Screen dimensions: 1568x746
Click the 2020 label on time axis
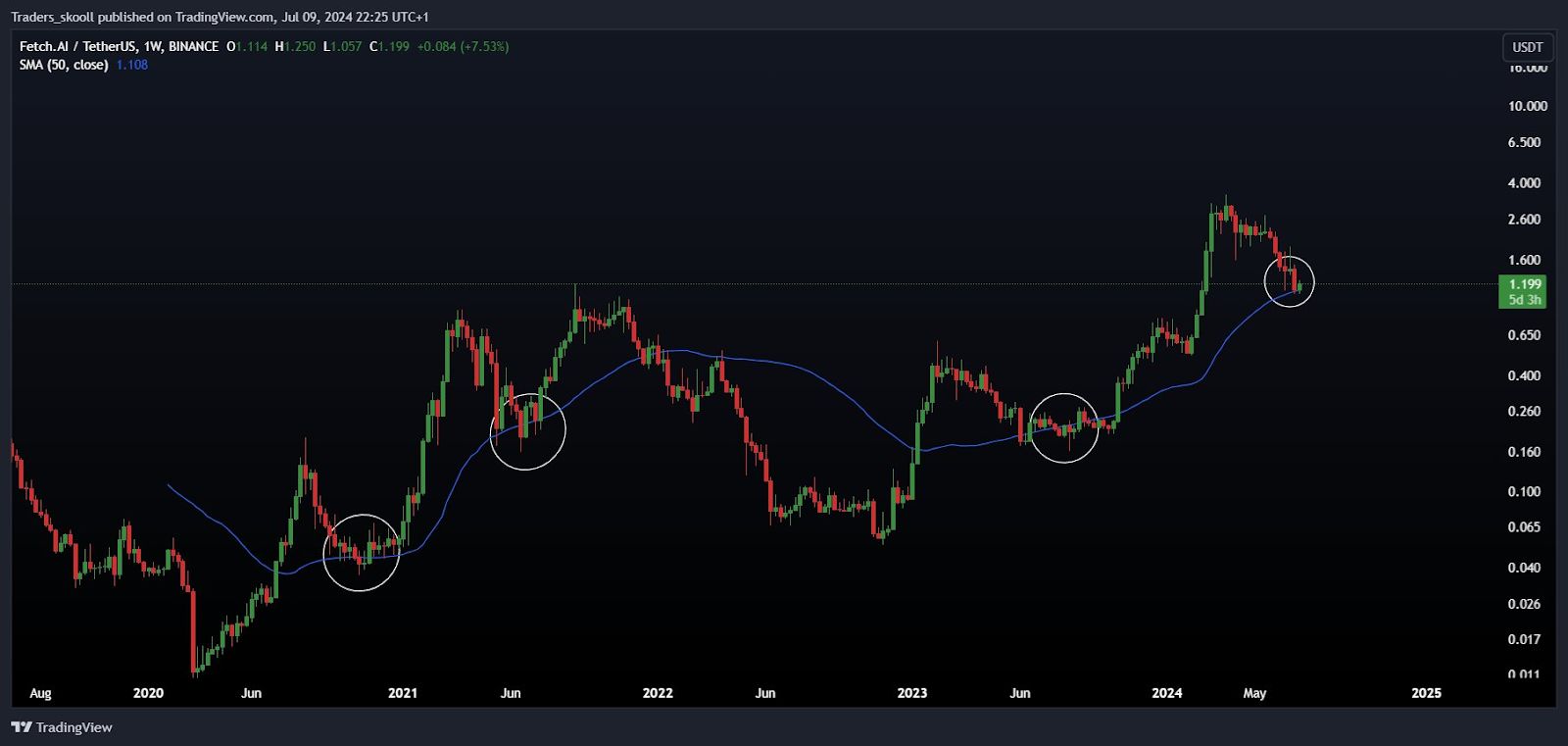148,693
